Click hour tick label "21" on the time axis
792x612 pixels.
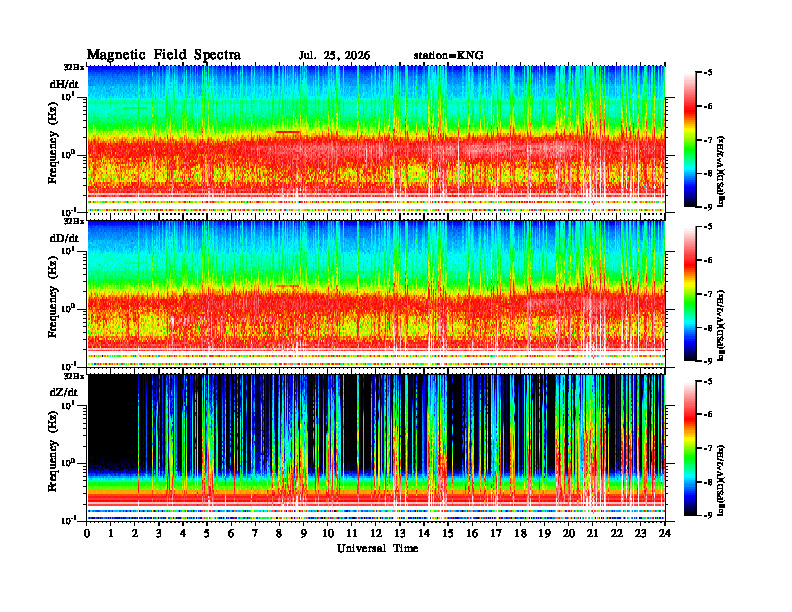tap(592, 534)
